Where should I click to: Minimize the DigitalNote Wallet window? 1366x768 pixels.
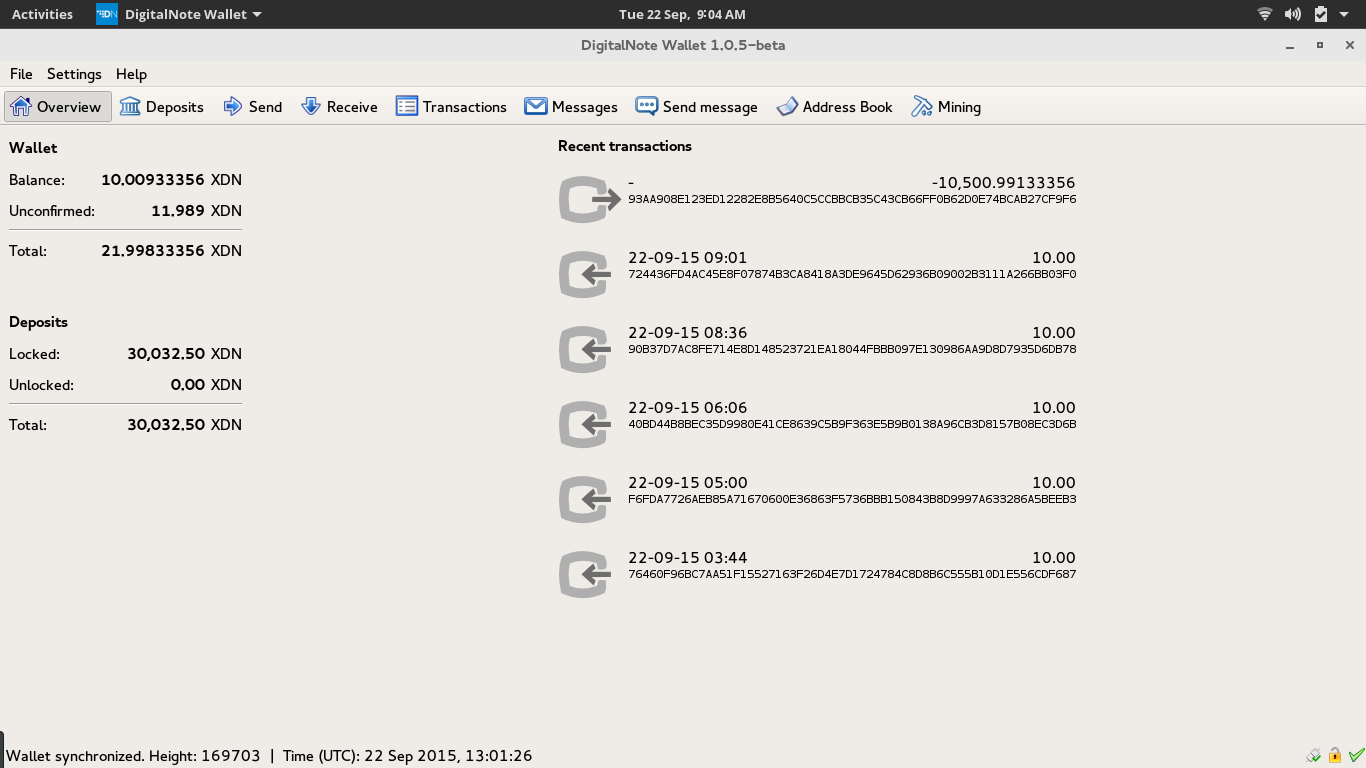click(1291, 45)
